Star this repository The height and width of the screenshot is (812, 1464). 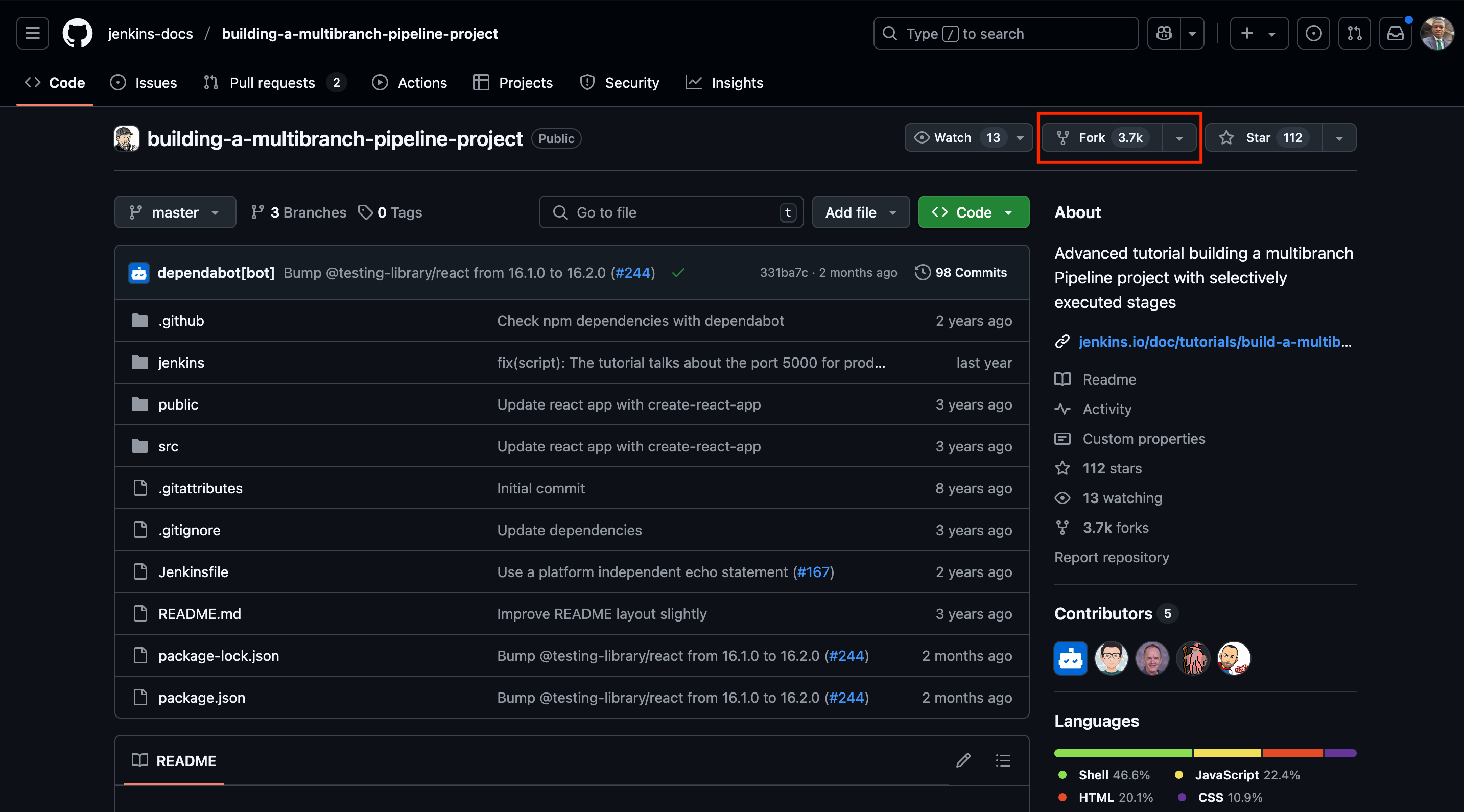pyautogui.click(x=1264, y=137)
